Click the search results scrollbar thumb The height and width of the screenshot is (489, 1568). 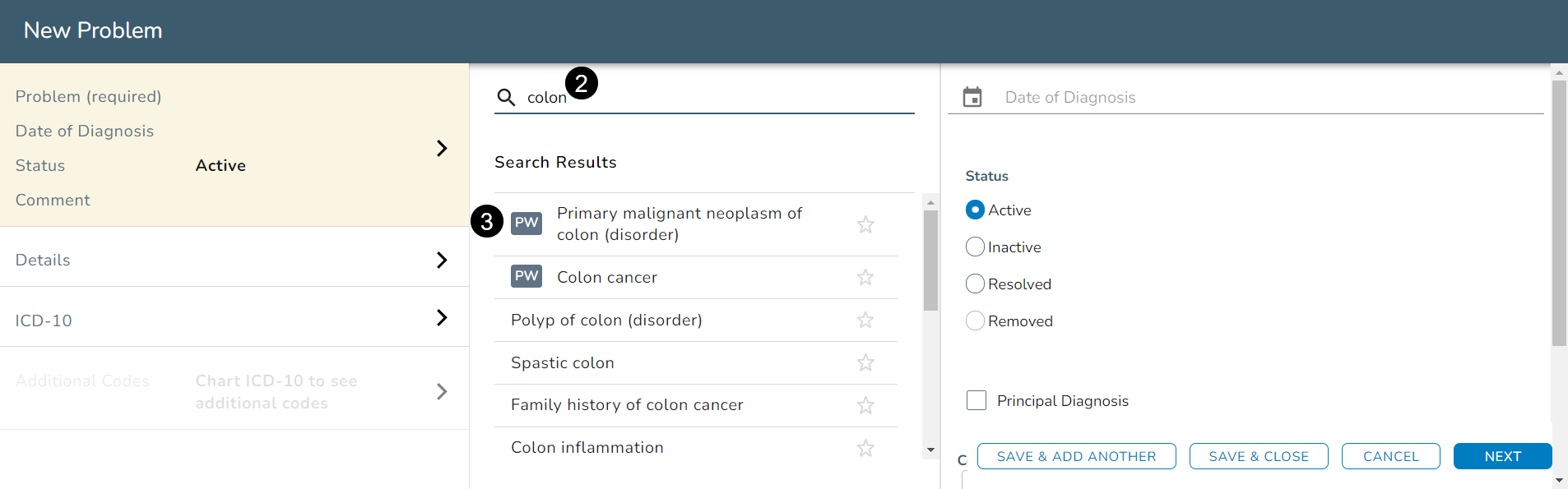point(930,260)
